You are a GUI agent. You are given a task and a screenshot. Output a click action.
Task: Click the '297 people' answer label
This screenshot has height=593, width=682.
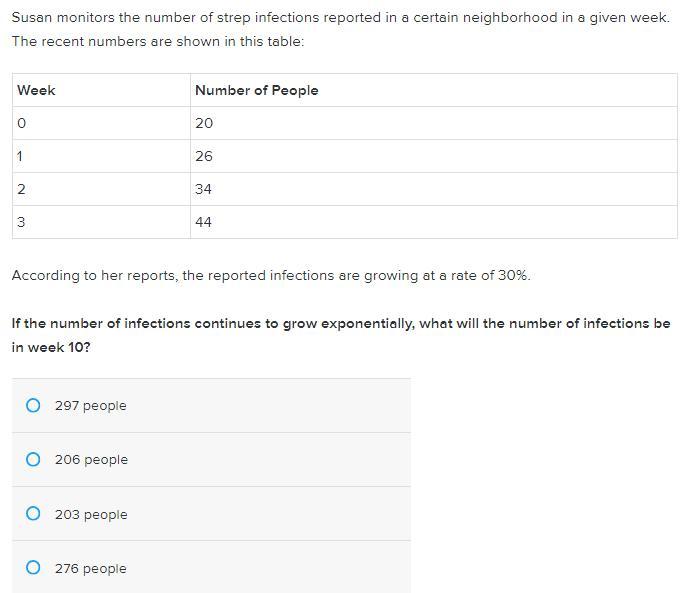90,406
